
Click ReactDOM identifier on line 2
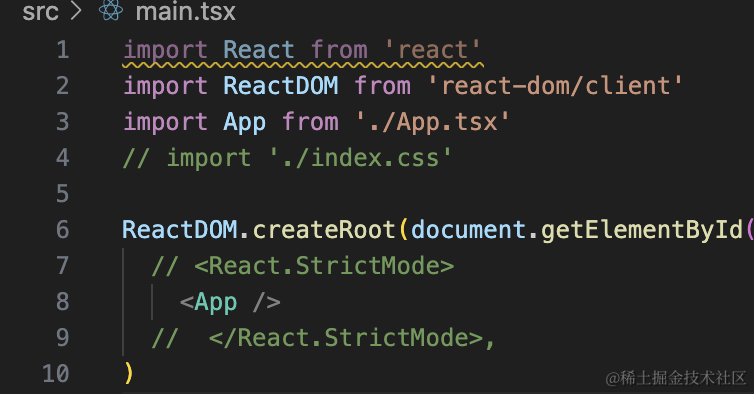click(281, 86)
